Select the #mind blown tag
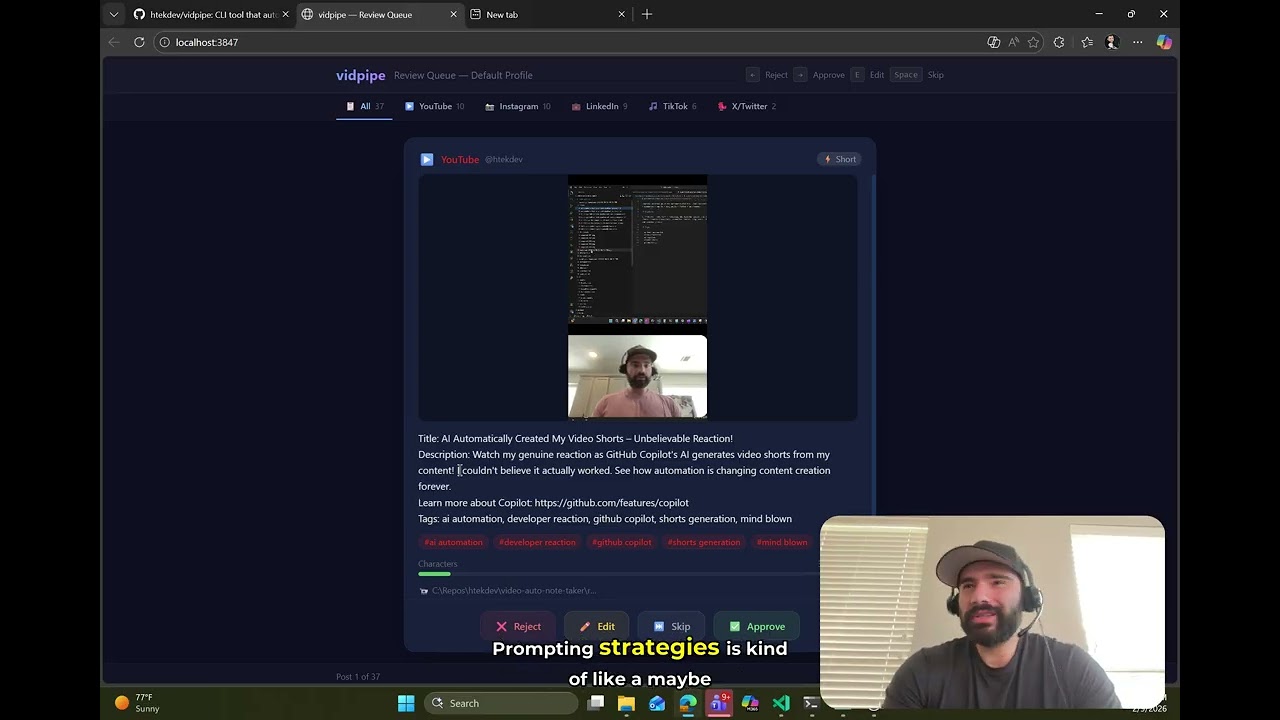 click(782, 542)
